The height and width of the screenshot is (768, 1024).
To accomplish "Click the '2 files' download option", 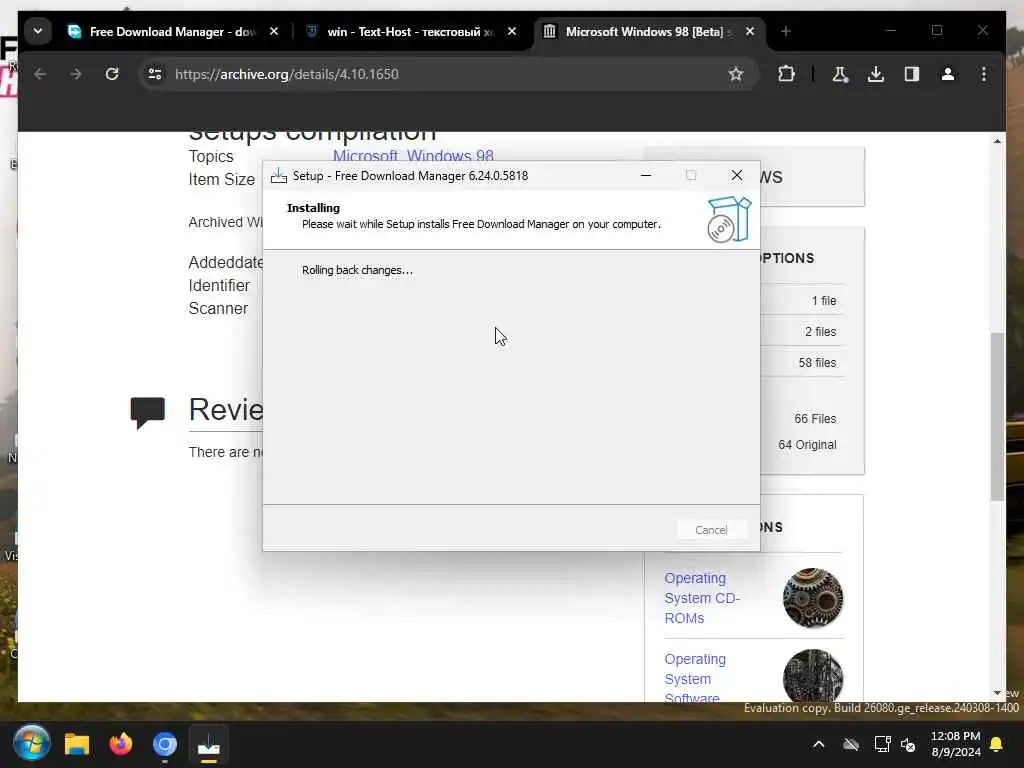I will pyautogui.click(x=820, y=332).
